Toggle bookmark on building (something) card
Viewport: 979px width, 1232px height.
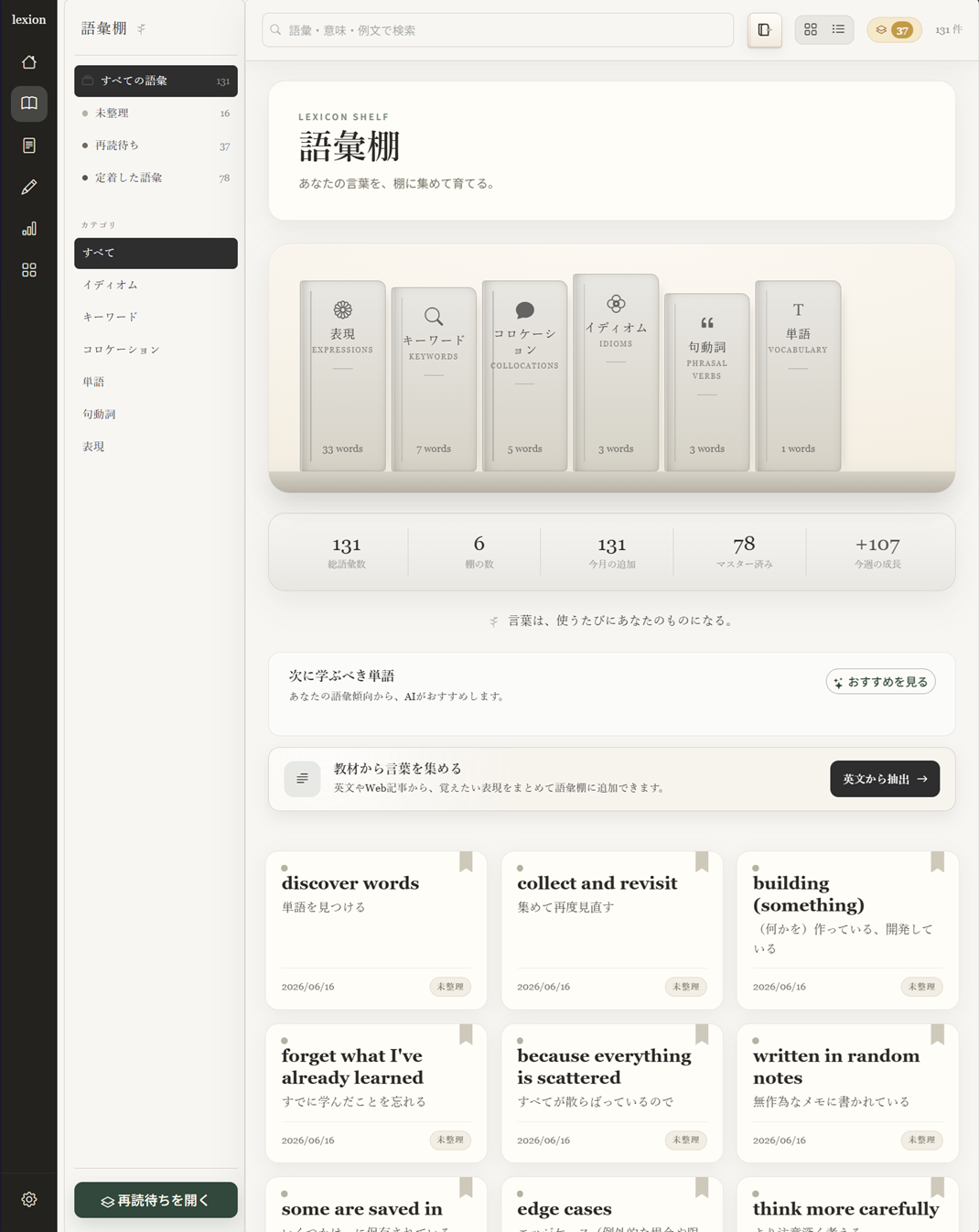(937, 862)
